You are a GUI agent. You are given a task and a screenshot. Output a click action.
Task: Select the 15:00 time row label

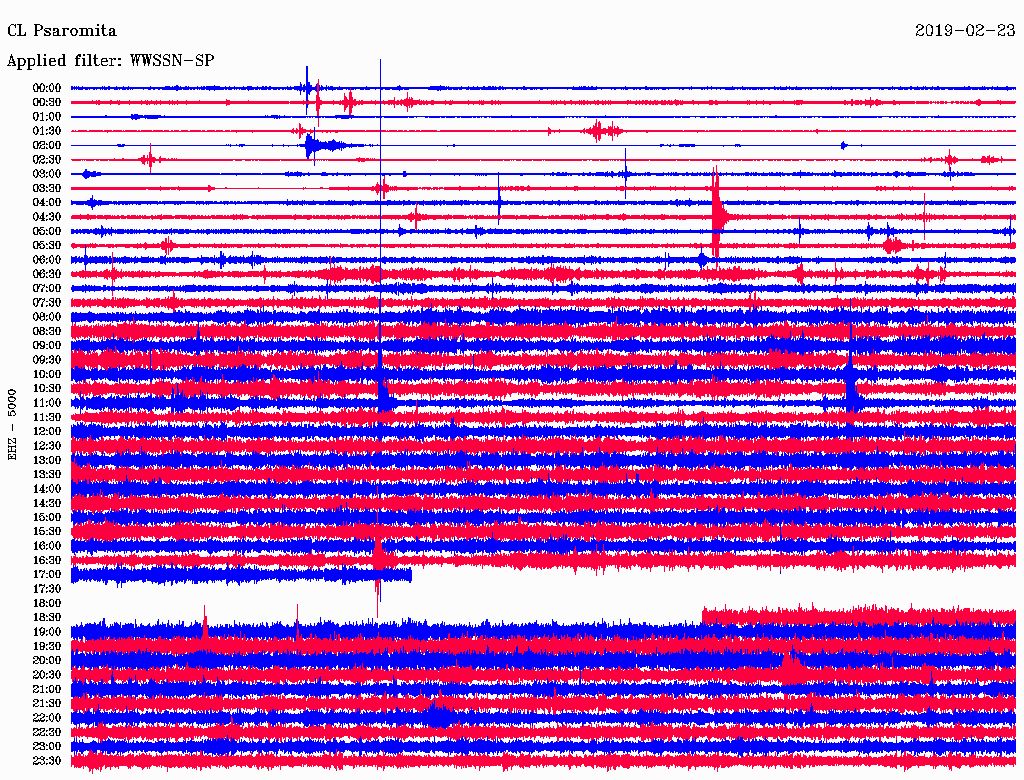pyautogui.click(x=47, y=517)
